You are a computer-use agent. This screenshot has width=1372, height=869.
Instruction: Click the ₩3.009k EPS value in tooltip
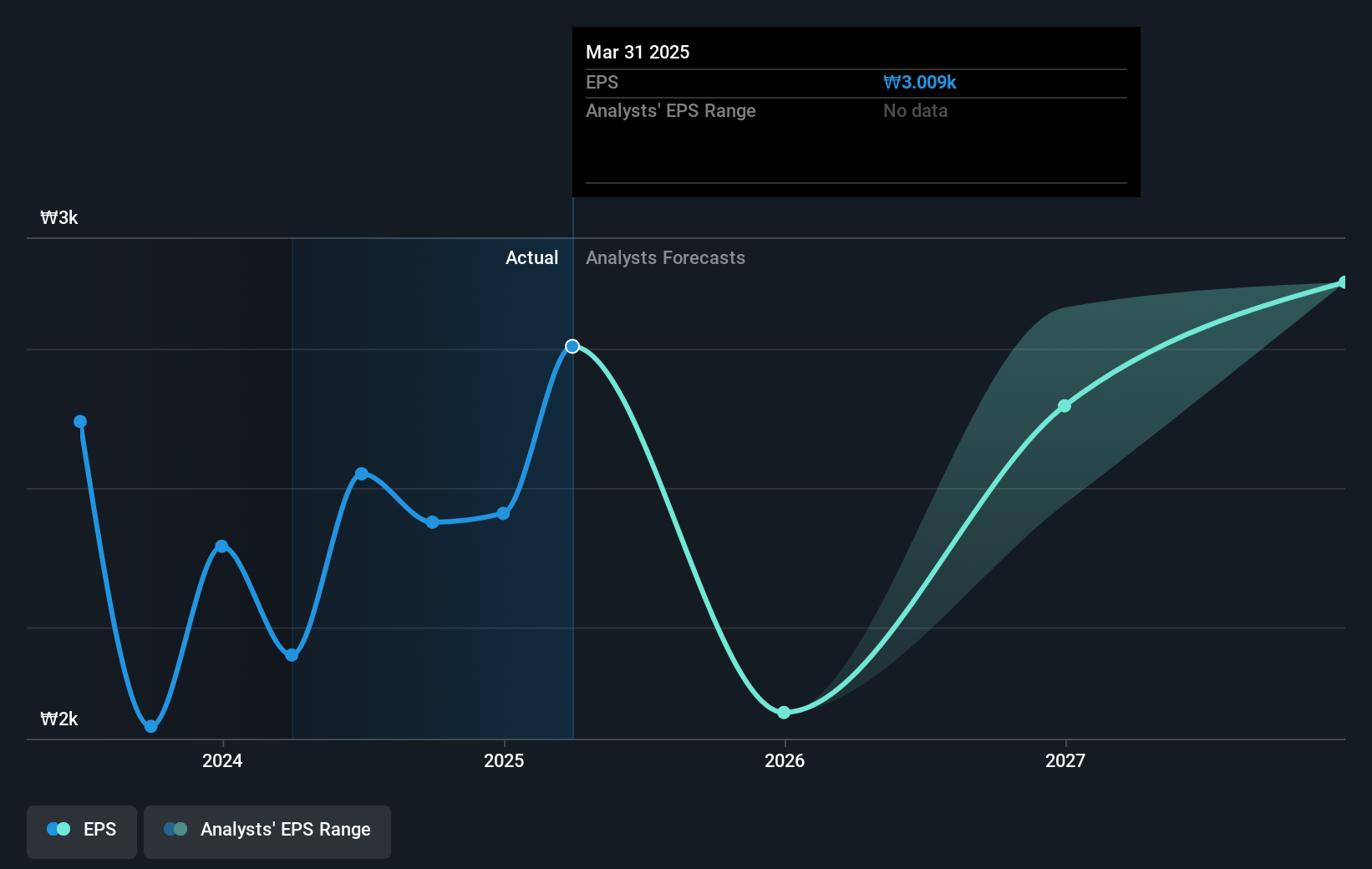coord(919,82)
